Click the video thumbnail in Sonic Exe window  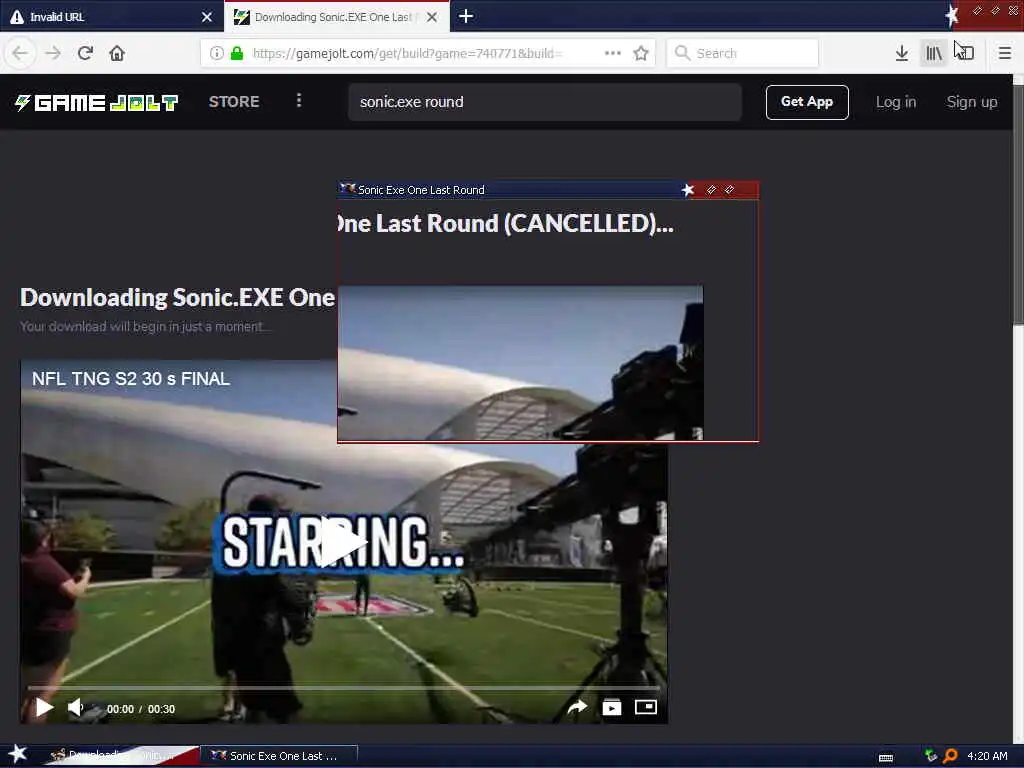click(x=520, y=362)
